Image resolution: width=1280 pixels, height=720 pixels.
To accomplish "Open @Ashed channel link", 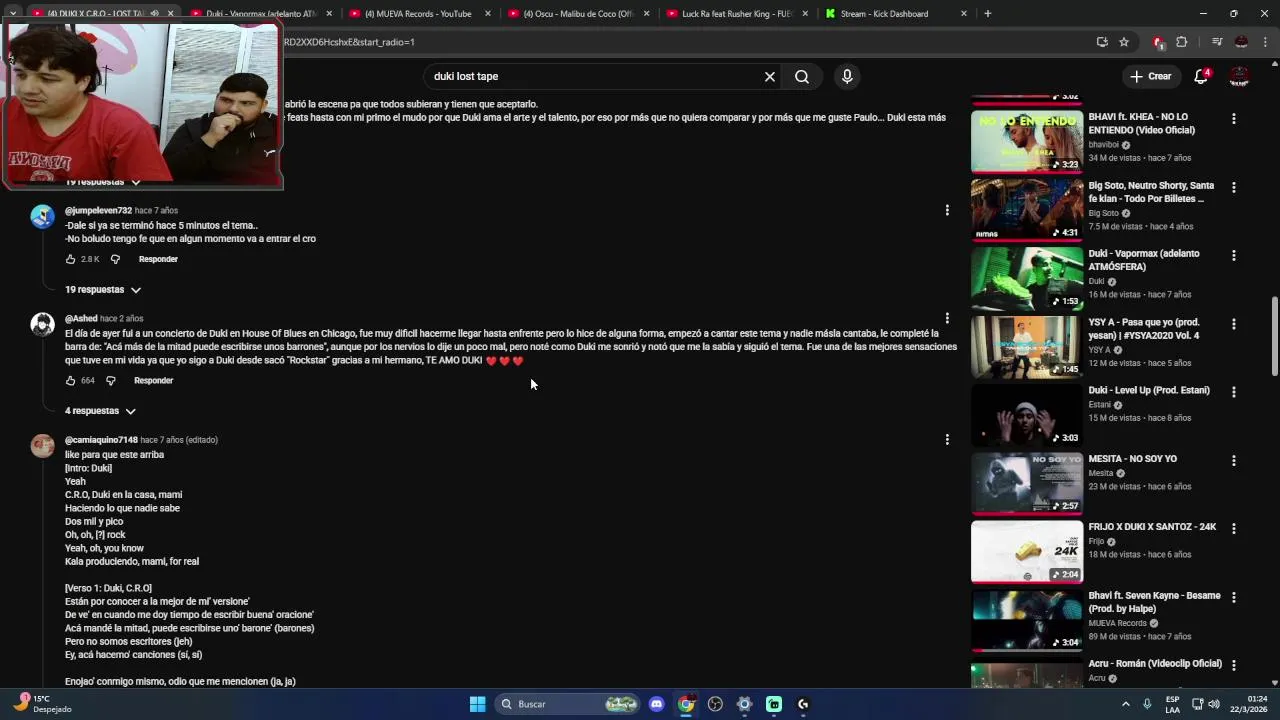I will click(81, 319).
